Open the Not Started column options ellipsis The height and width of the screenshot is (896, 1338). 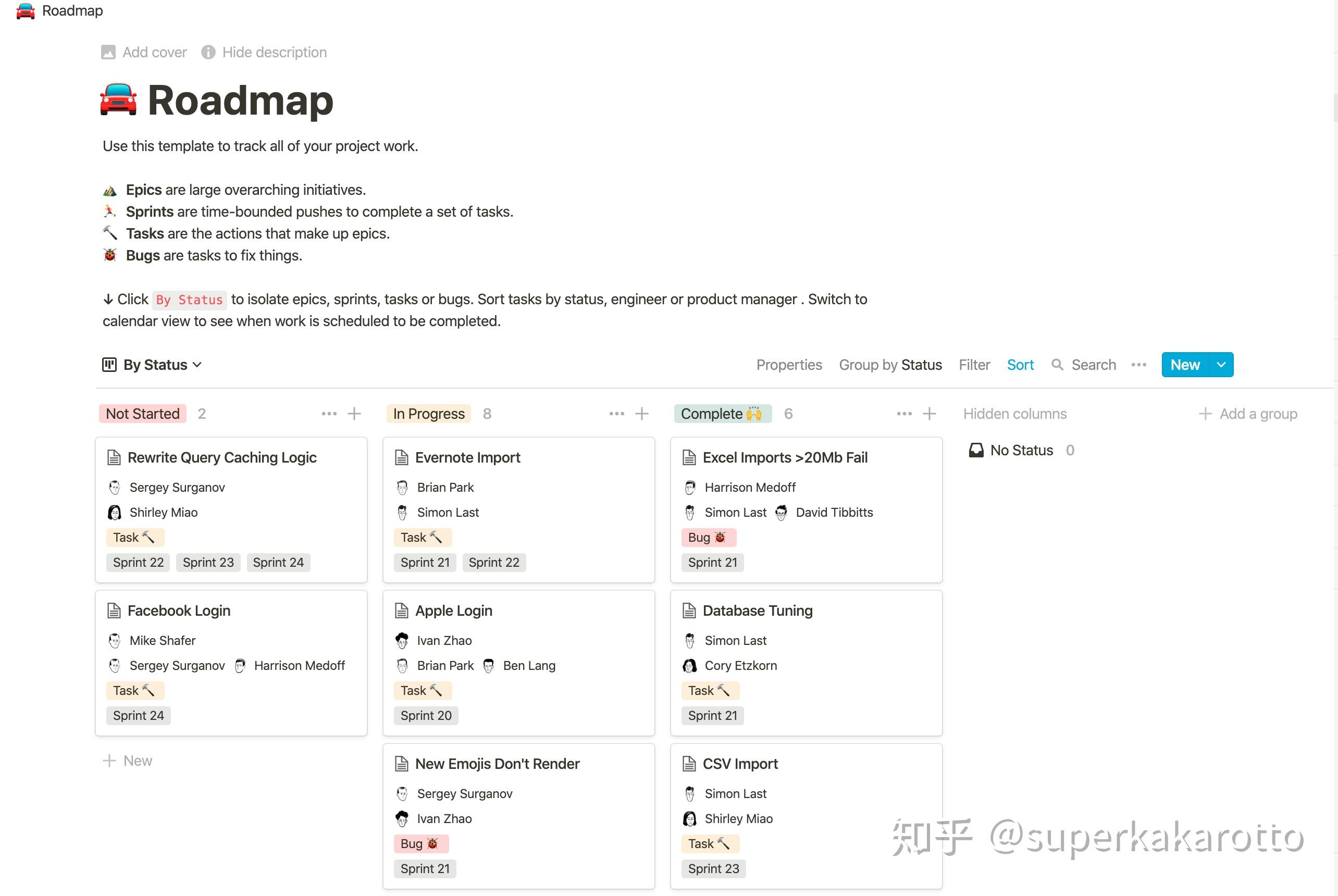(x=329, y=414)
